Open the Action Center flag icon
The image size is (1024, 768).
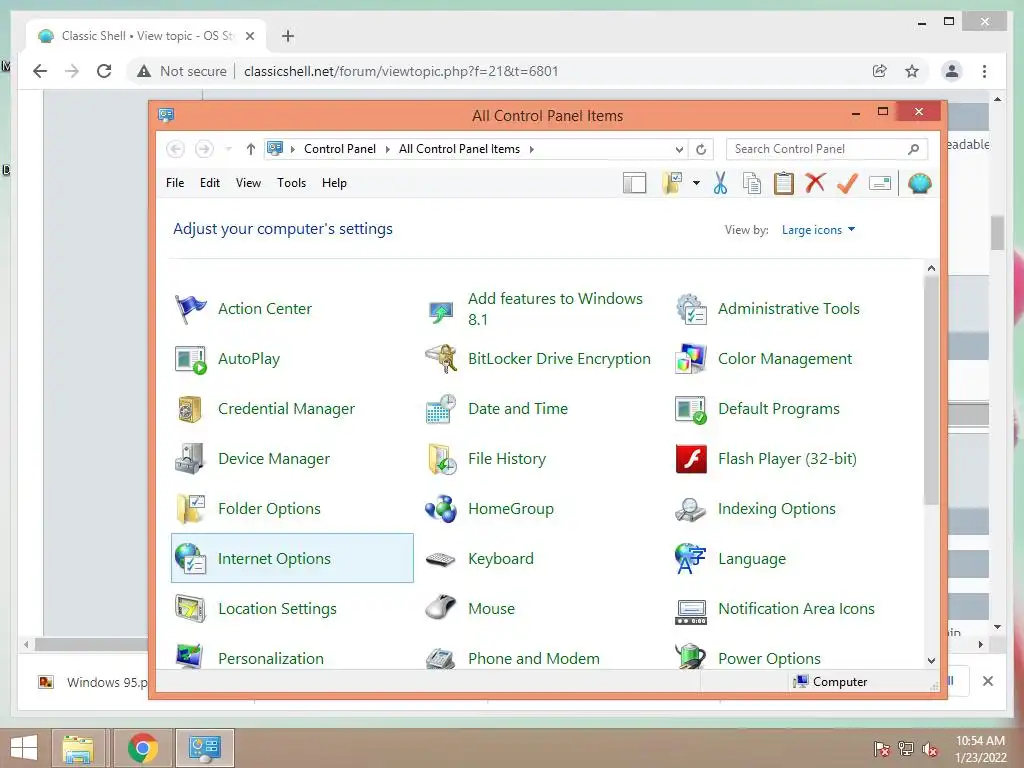point(190,309)
